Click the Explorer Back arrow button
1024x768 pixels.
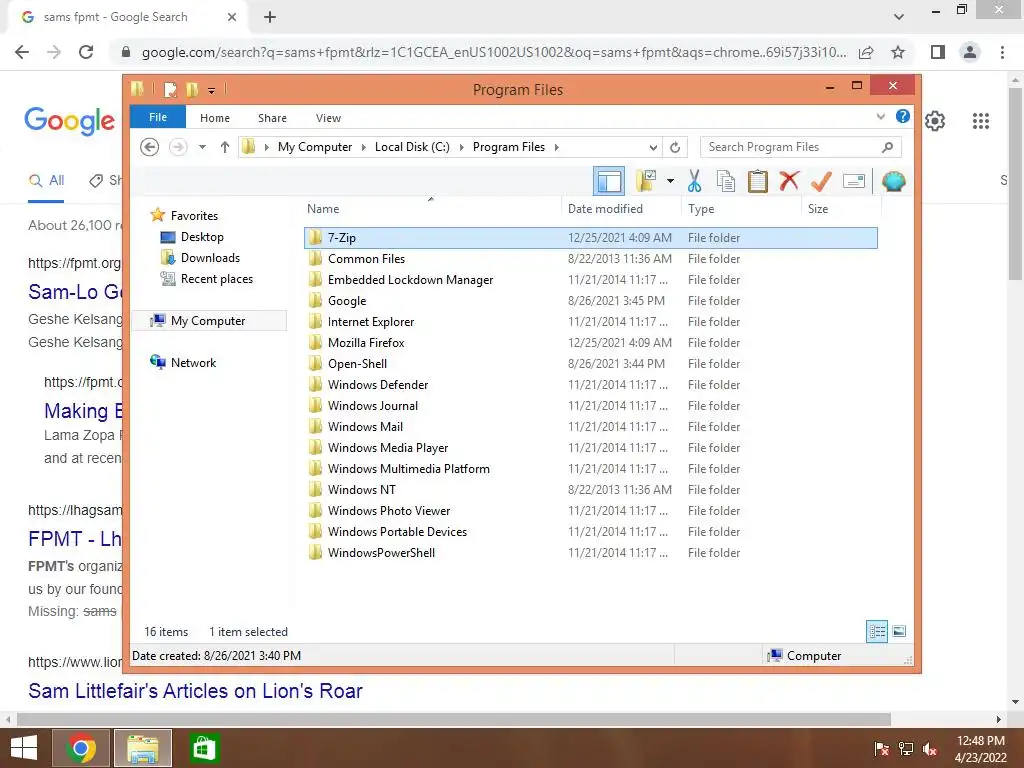(150, 147)
